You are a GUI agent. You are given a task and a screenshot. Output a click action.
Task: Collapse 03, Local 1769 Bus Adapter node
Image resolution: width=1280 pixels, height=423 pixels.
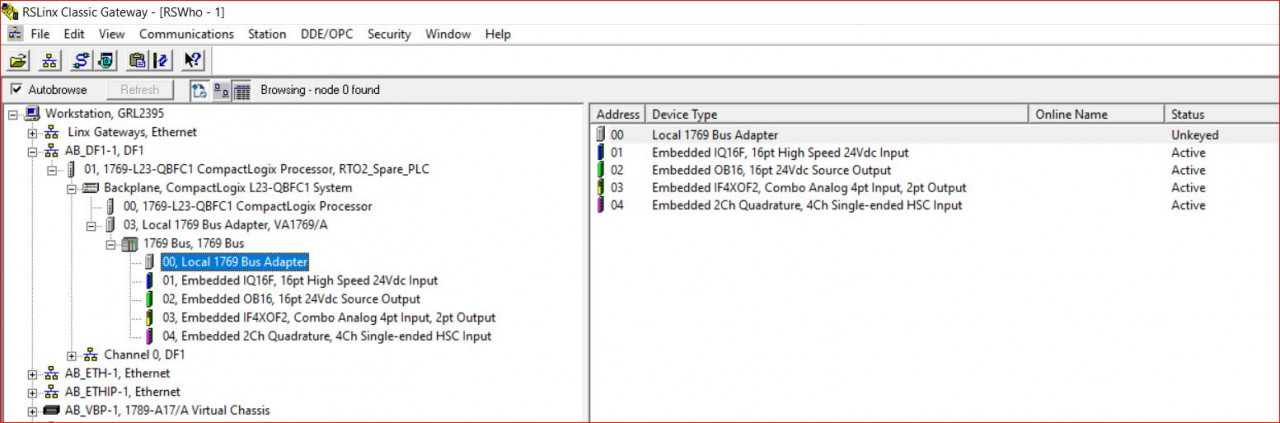91,225
